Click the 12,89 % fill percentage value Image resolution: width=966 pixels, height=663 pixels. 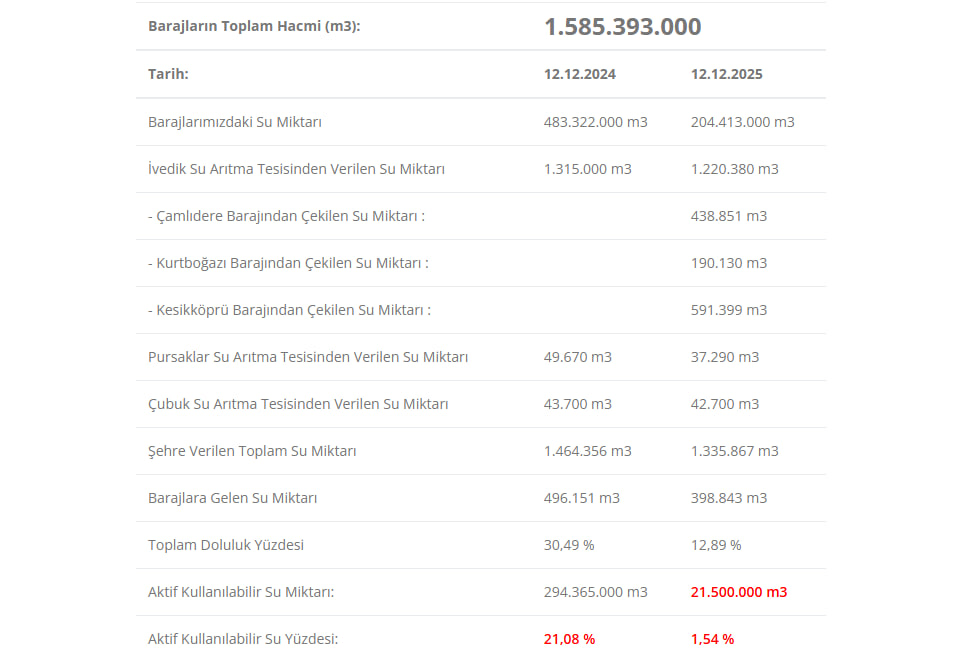tap(716, 545)
